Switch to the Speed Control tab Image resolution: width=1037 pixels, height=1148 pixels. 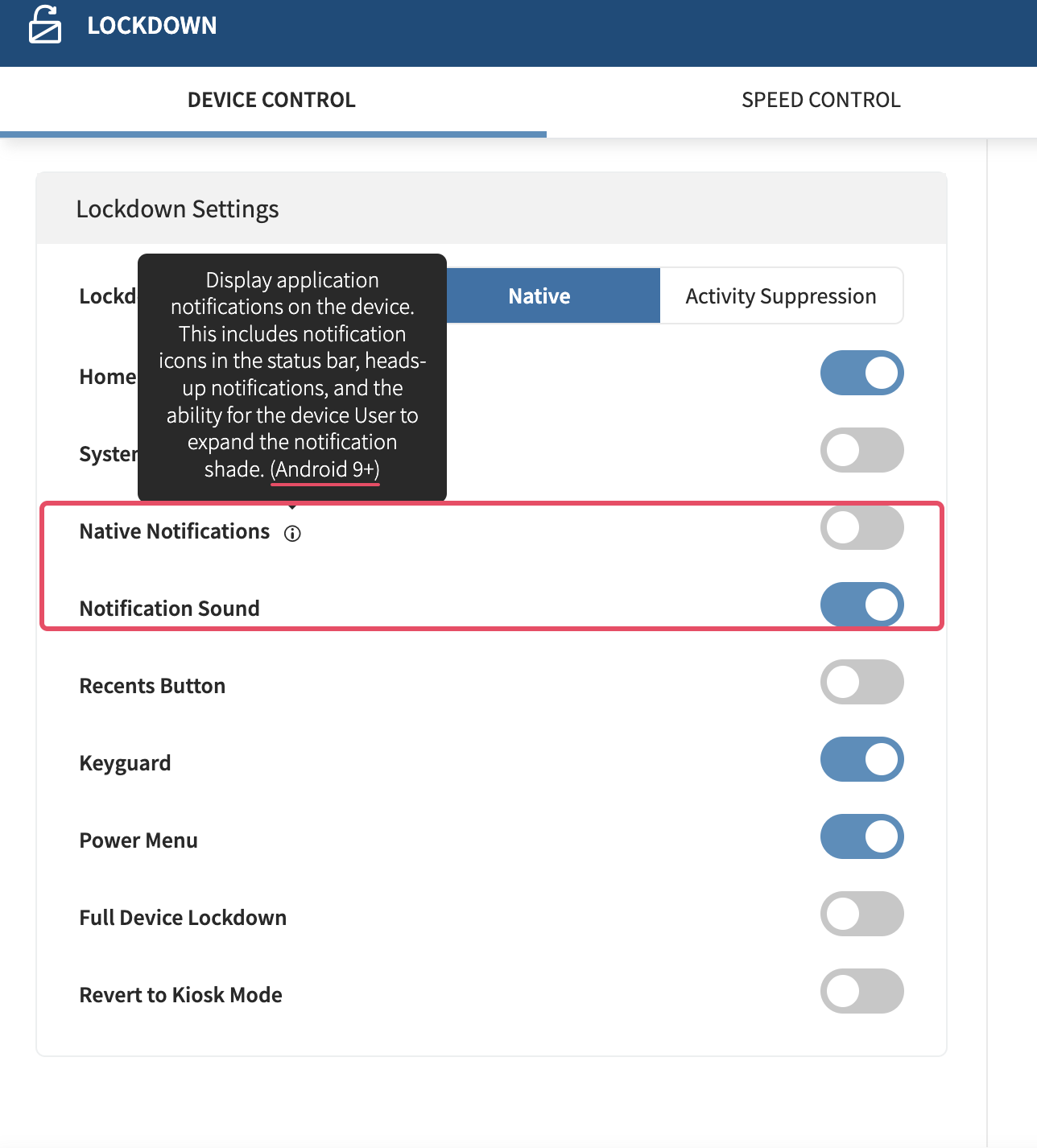(x=820, y=100)
